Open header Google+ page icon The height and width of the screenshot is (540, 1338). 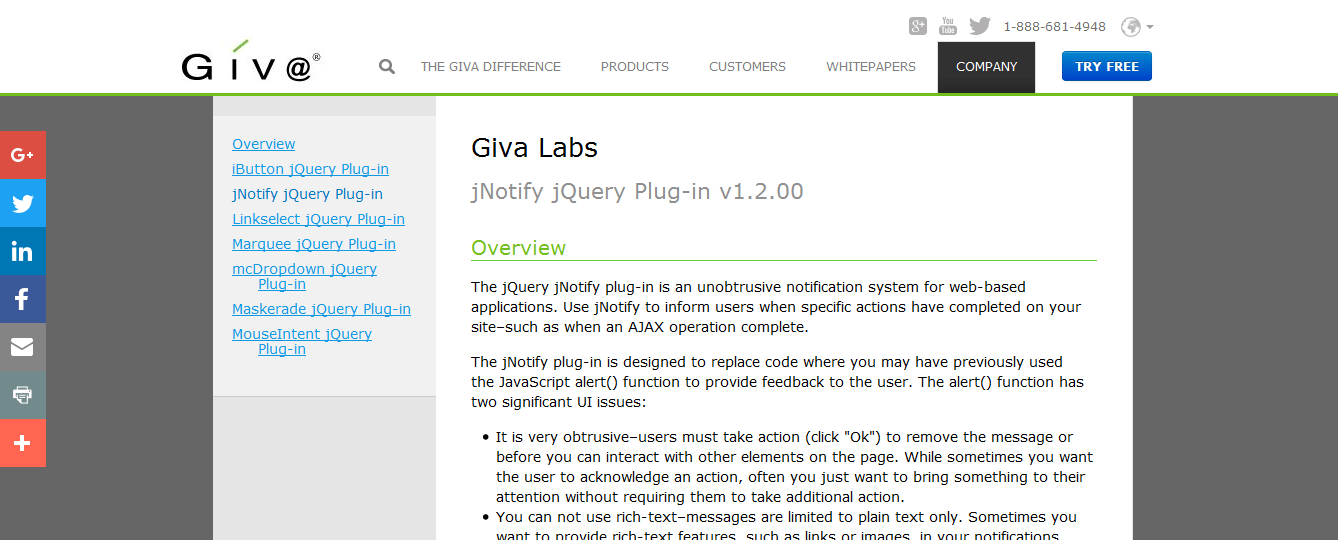(918, 26)
